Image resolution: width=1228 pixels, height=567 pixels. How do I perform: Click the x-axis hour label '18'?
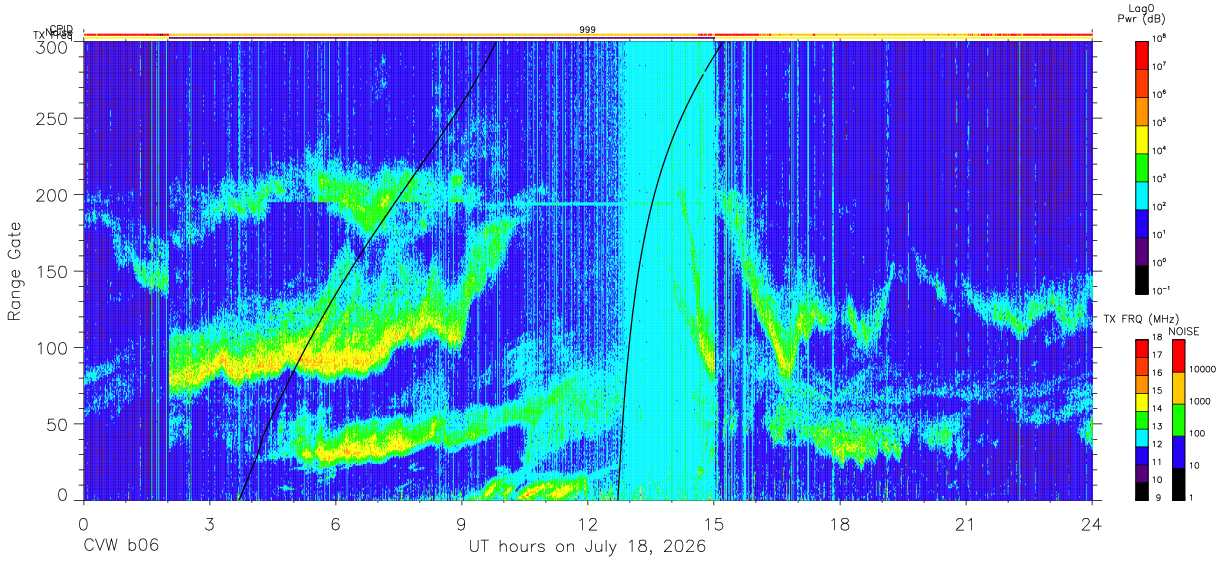(840, 523)
